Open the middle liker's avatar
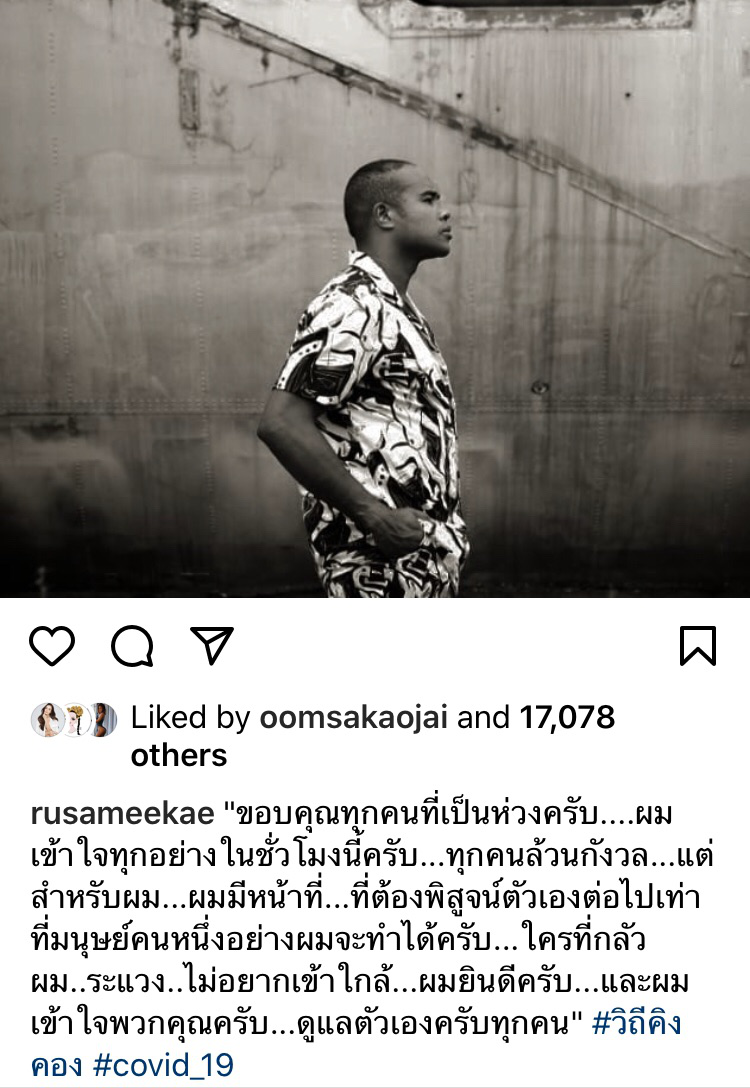750x1088 pixels. (x=76, y=719)
